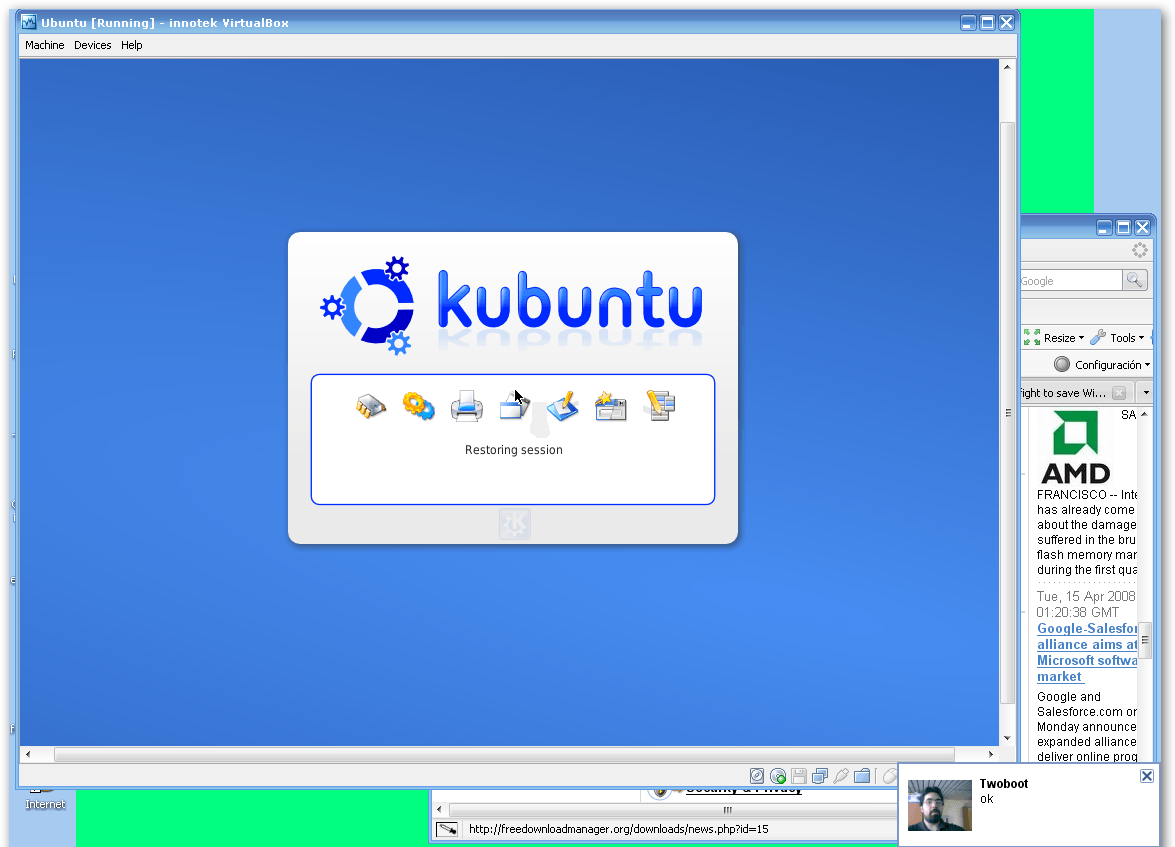Click into the Google search field
Screen dimensions: 1175x847
click(x=1070, y=280)
